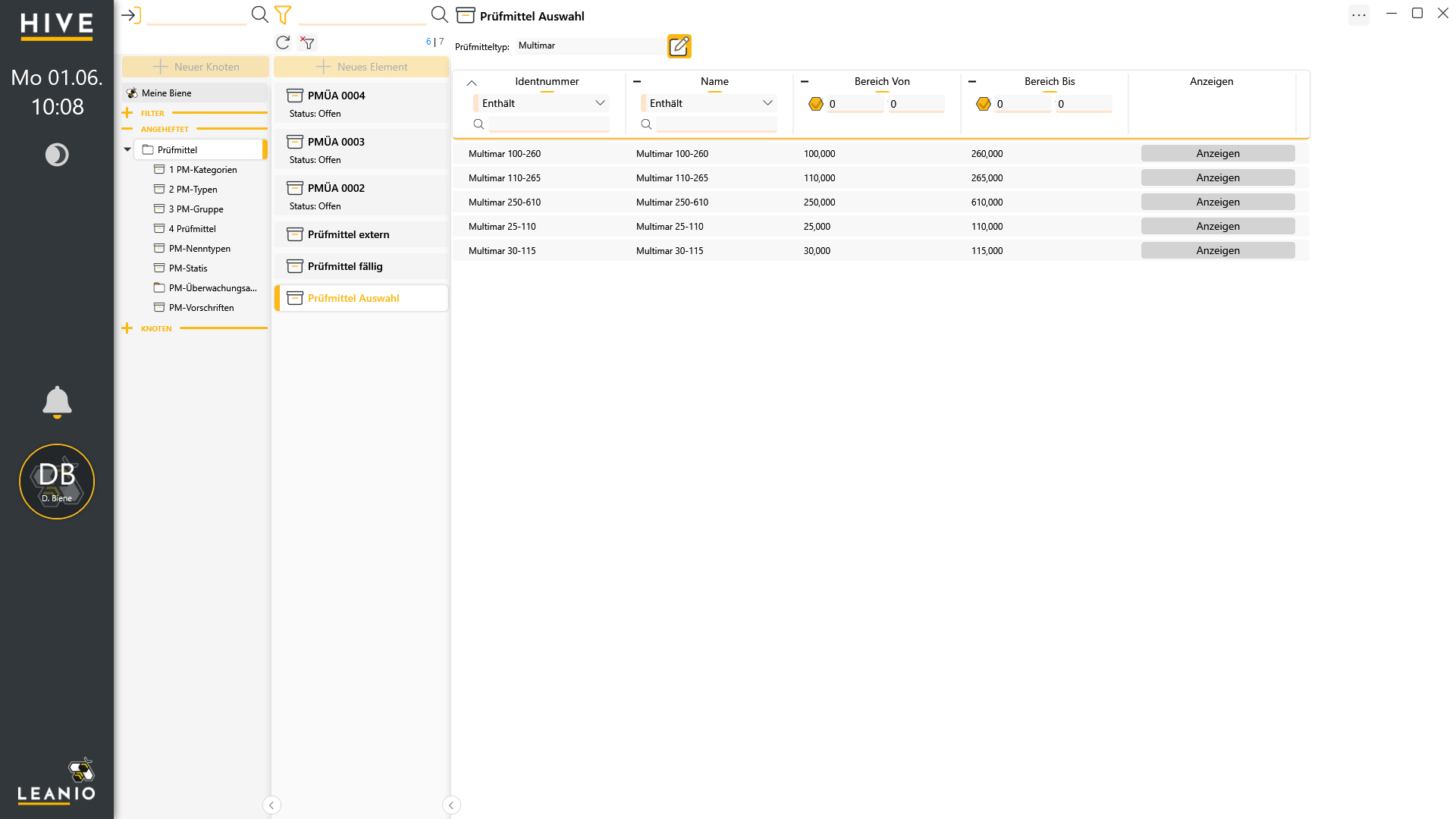The height and width of the screenshot is (819, 1456).
Task: Select Prüfmittel Auswahl element
Action: click(361, 298)
